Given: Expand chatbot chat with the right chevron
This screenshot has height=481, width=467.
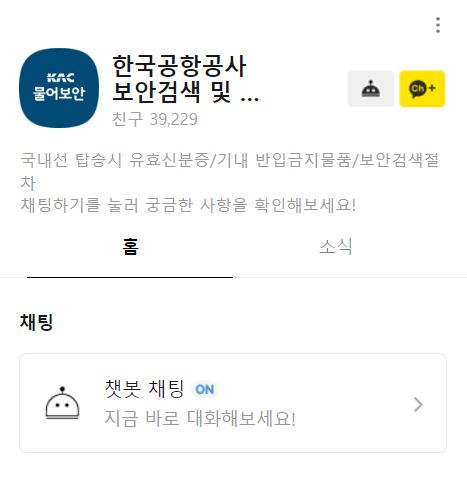Looking at the screenshot, I should [418, 405].
